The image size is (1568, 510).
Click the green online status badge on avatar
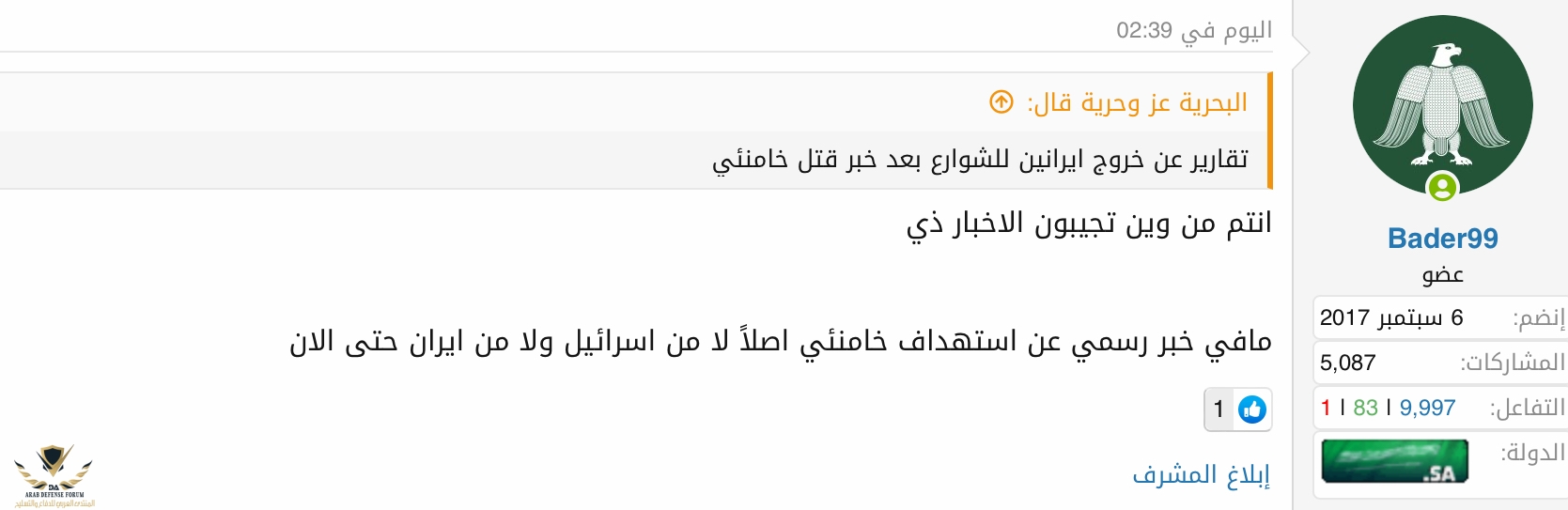1442,187
